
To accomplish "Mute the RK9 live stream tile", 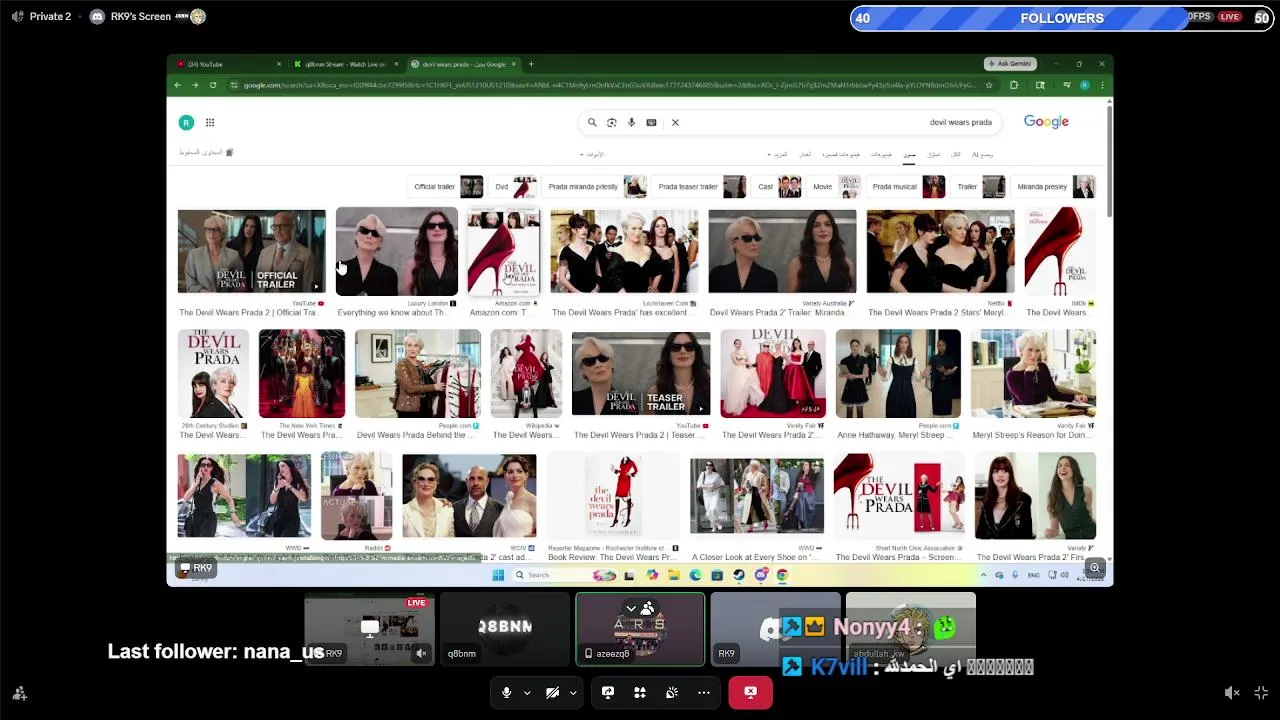I will (422, 654).
